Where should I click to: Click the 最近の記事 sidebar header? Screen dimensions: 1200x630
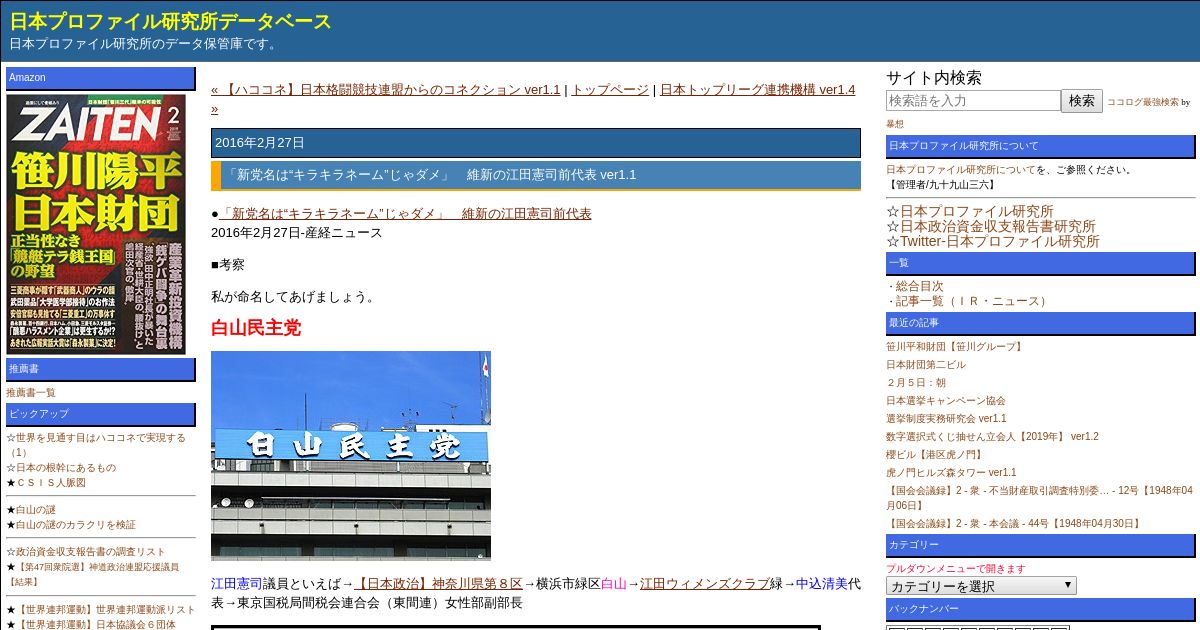pyautogui.click(x=1040, y=323)
